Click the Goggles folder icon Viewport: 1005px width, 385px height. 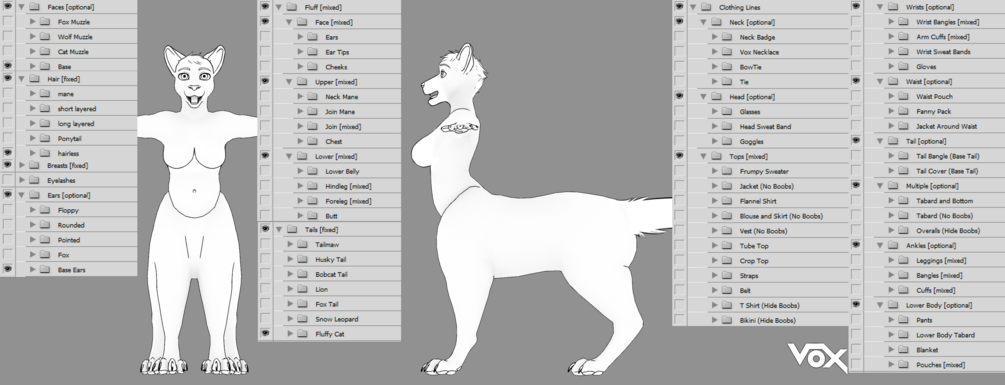[727, 141]
